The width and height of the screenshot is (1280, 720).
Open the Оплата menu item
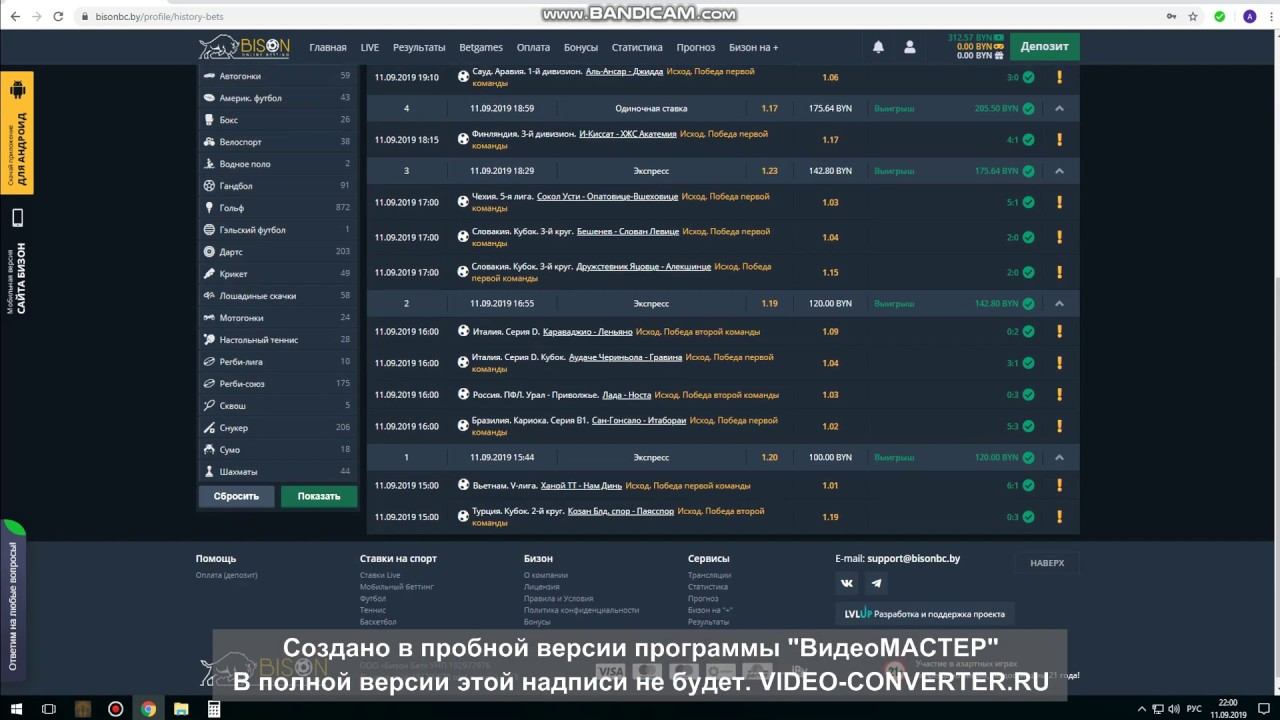[533, 47]
